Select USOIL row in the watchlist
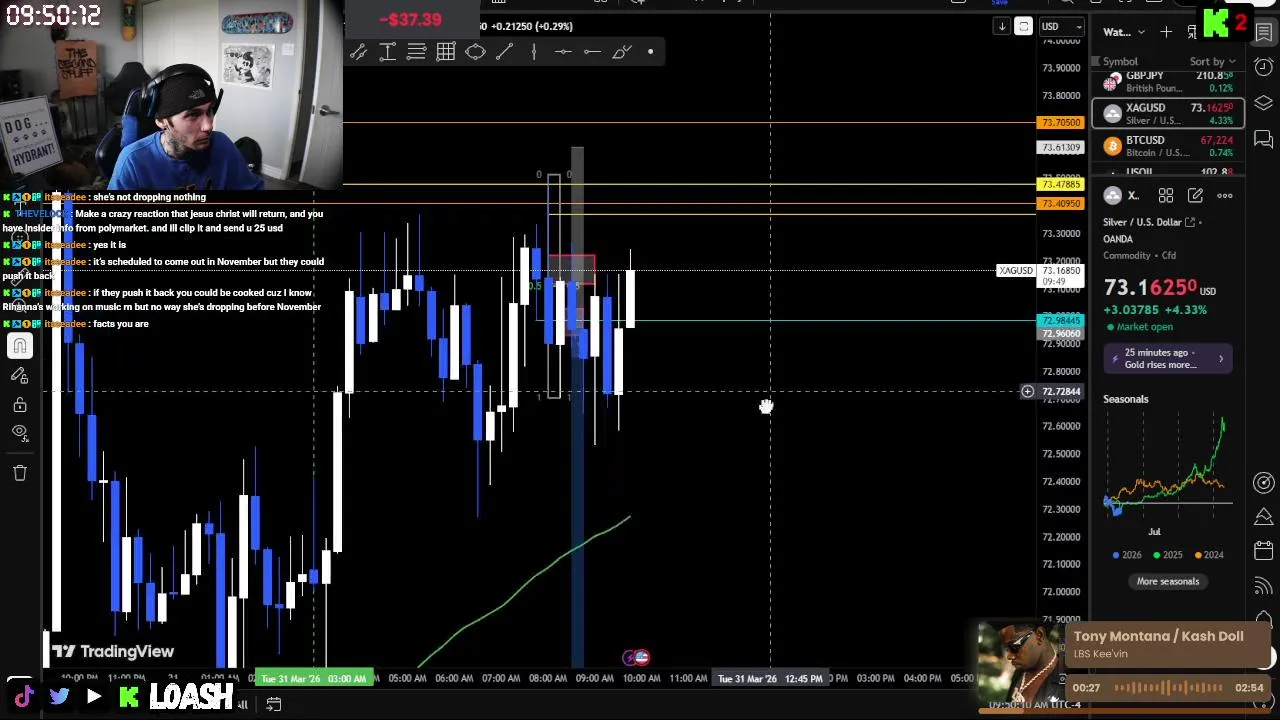Screen dimensions: 1280x720 pos(1168,172)
